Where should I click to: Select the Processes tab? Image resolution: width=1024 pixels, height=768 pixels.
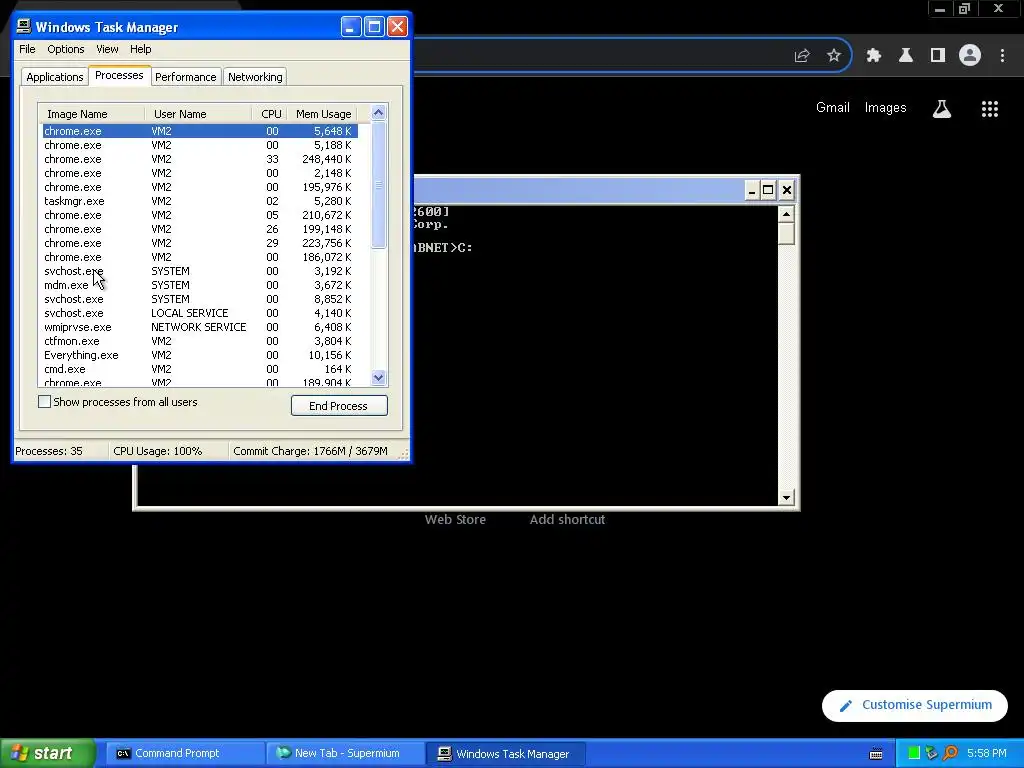[119, 75]
